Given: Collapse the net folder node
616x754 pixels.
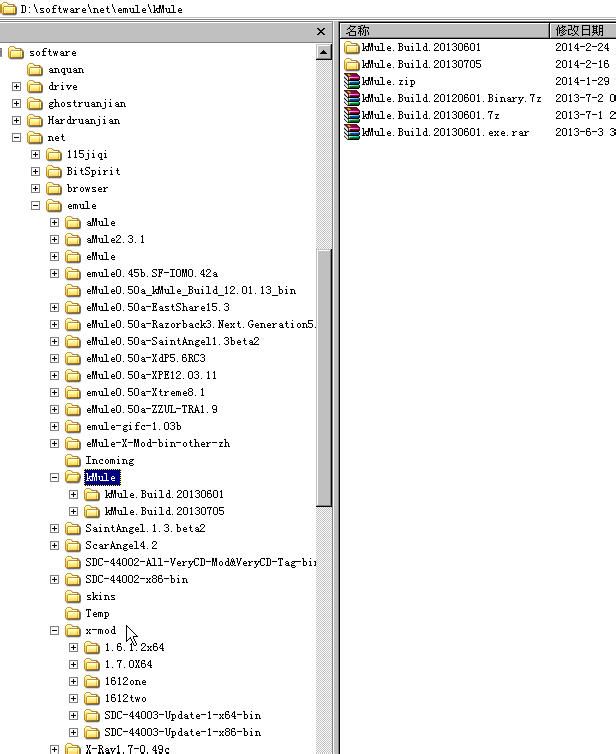Looking at the screenshot, I should tap(16, 138).
